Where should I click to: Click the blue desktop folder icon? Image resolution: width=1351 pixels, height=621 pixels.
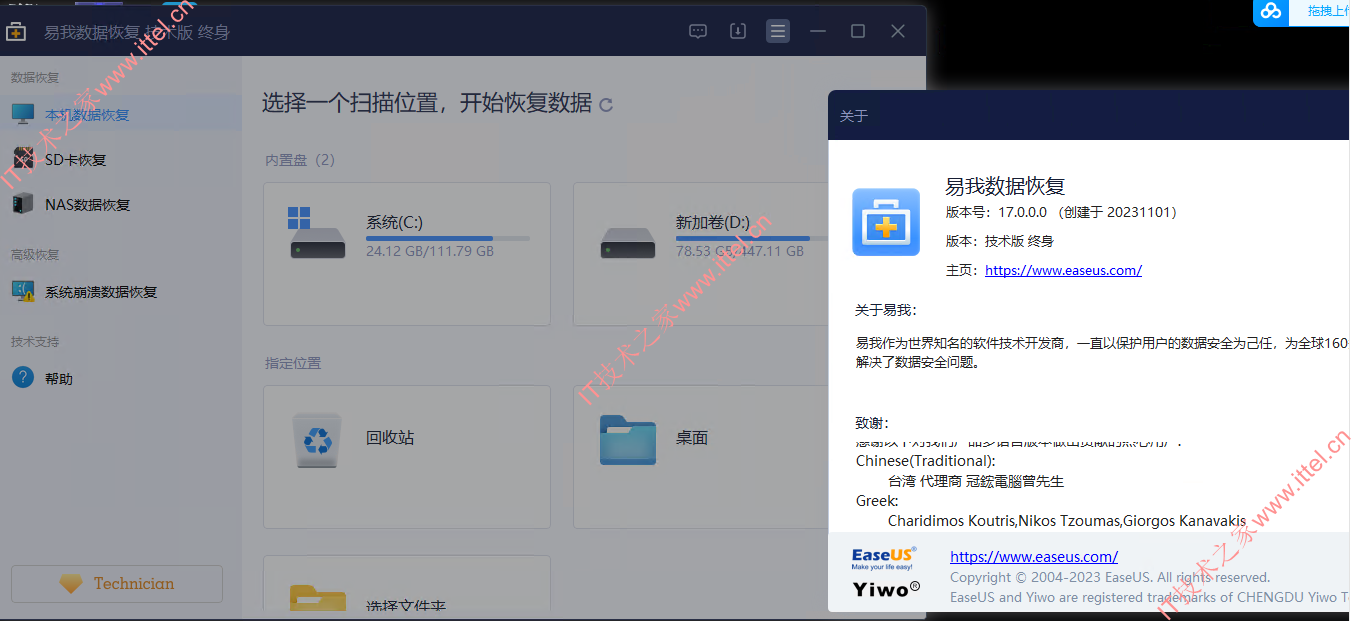628,440
